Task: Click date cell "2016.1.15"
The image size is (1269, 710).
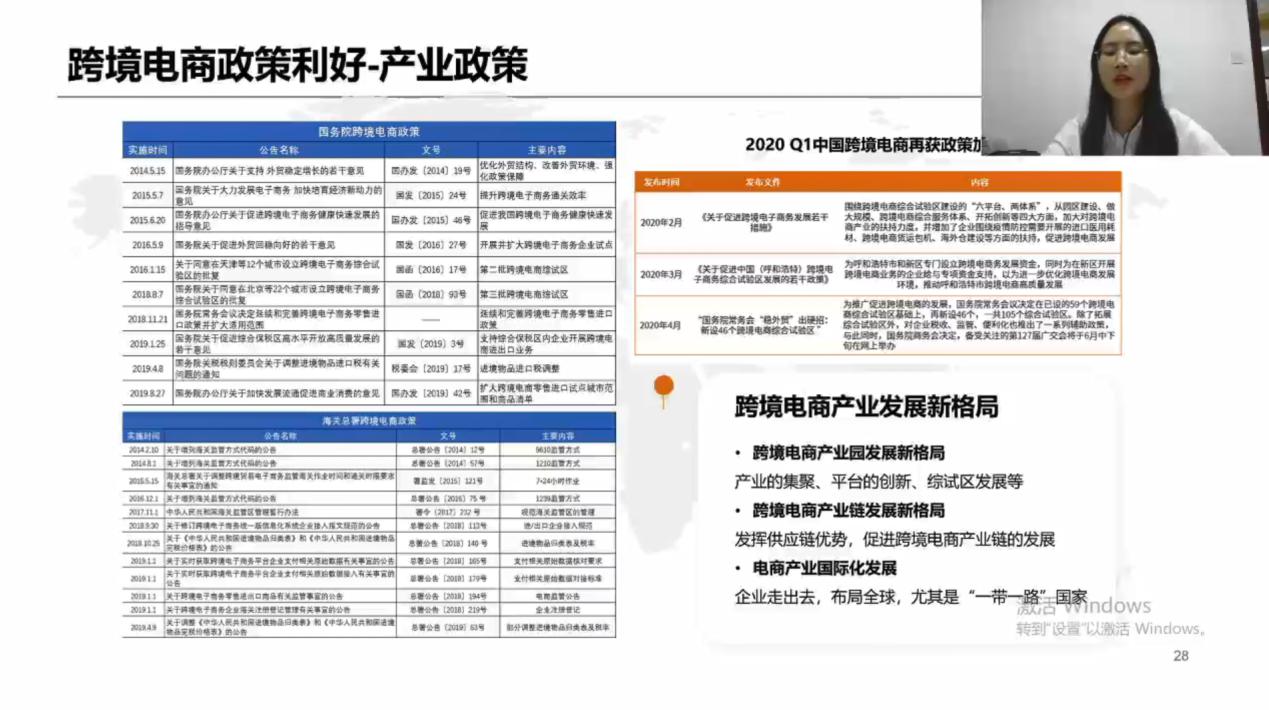Action: 148,269
